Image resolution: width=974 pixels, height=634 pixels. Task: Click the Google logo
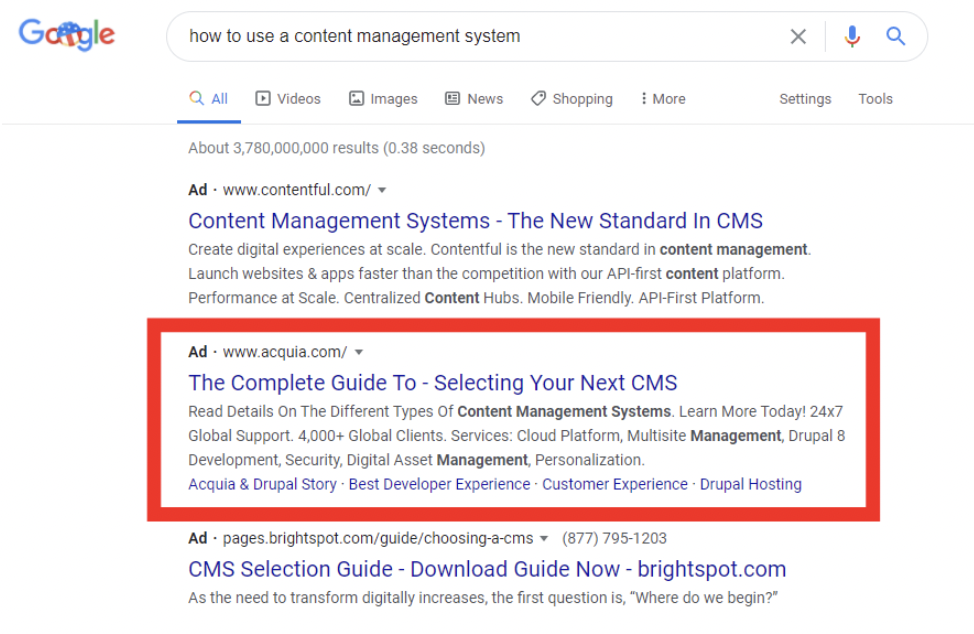point(67,36)
